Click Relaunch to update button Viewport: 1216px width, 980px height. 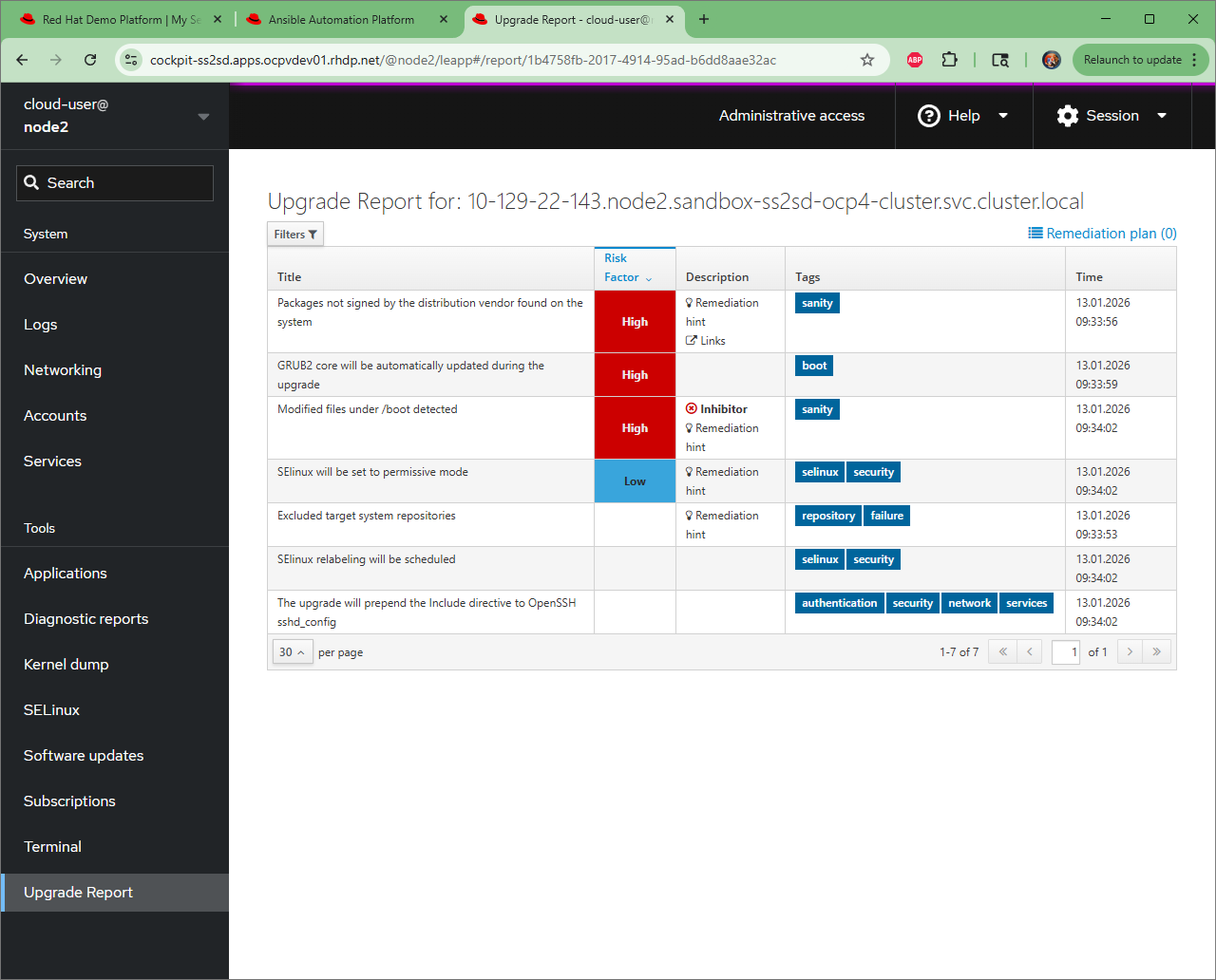point(1140,60)
